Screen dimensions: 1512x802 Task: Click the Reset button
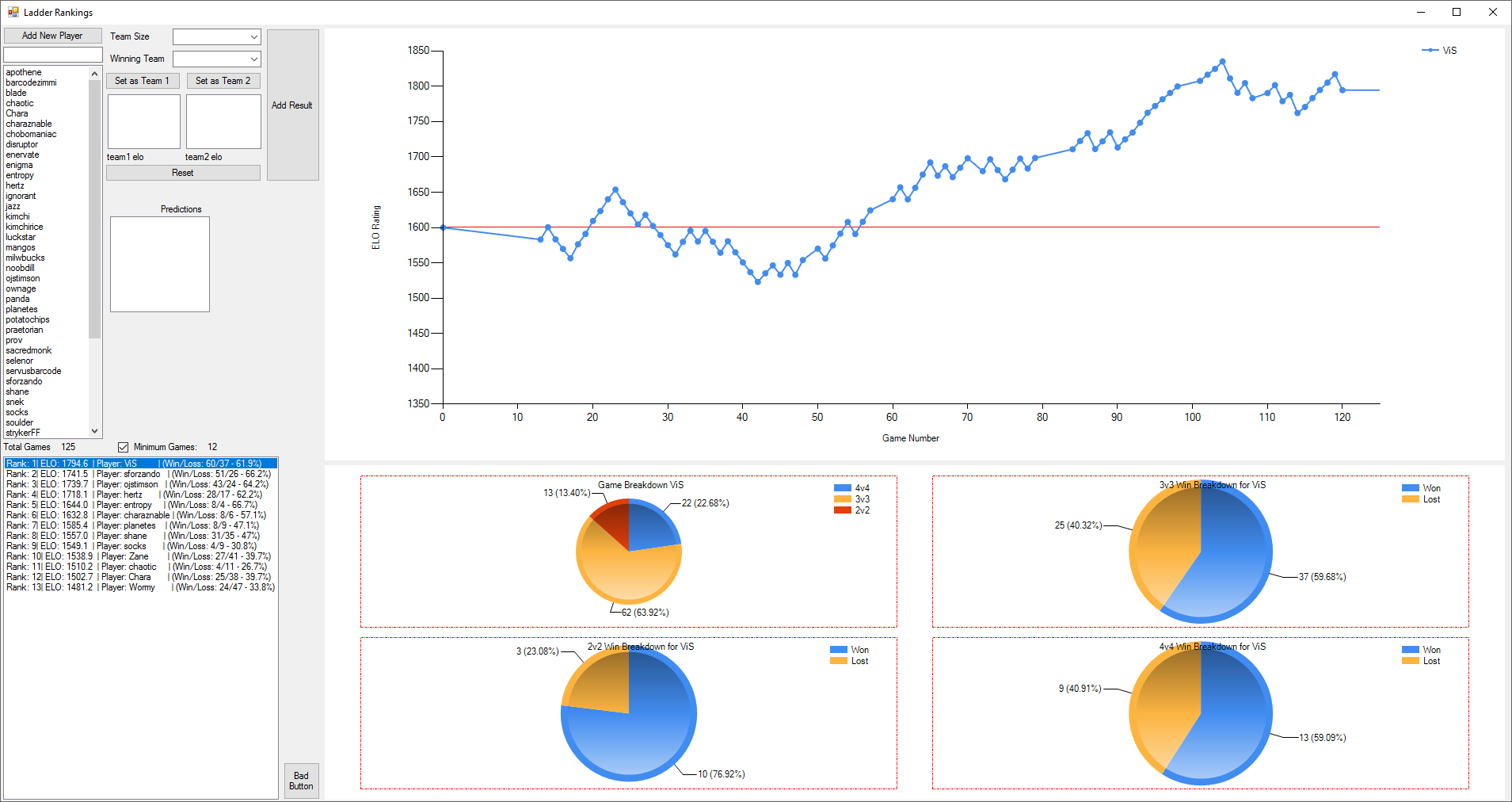pyautogui.click(x=183, y=173)
